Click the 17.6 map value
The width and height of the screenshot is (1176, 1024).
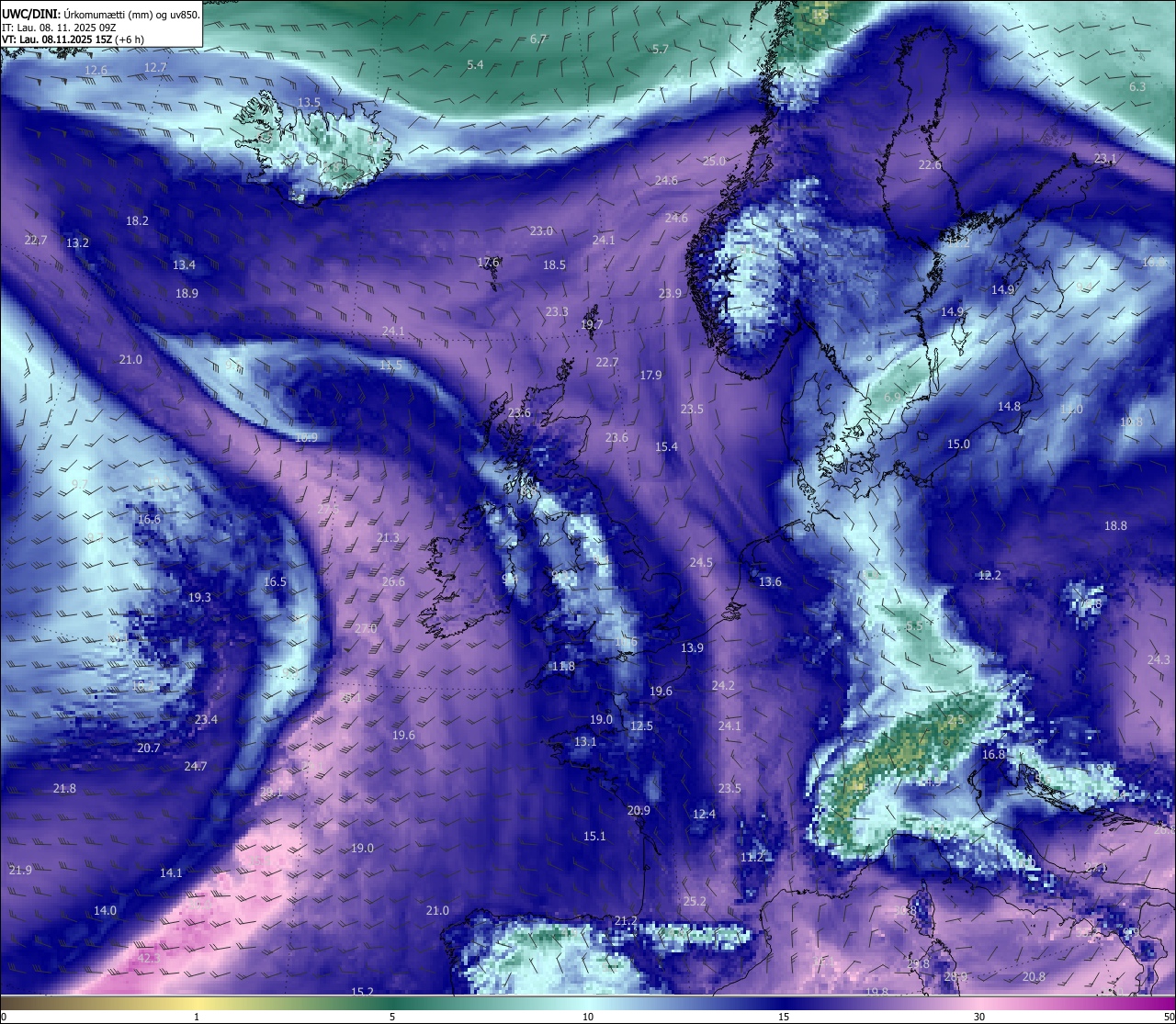[x=488, y=262]
